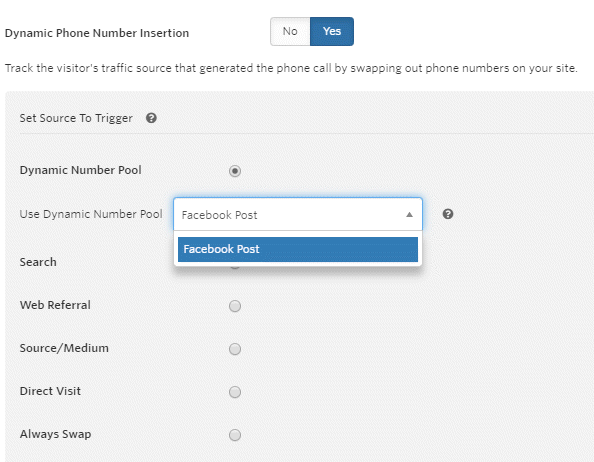The width and height of the screenshot is (594, 462).
Task: Select the Dynamic Number Pool radio button
Action: click(x=235, y=171)
